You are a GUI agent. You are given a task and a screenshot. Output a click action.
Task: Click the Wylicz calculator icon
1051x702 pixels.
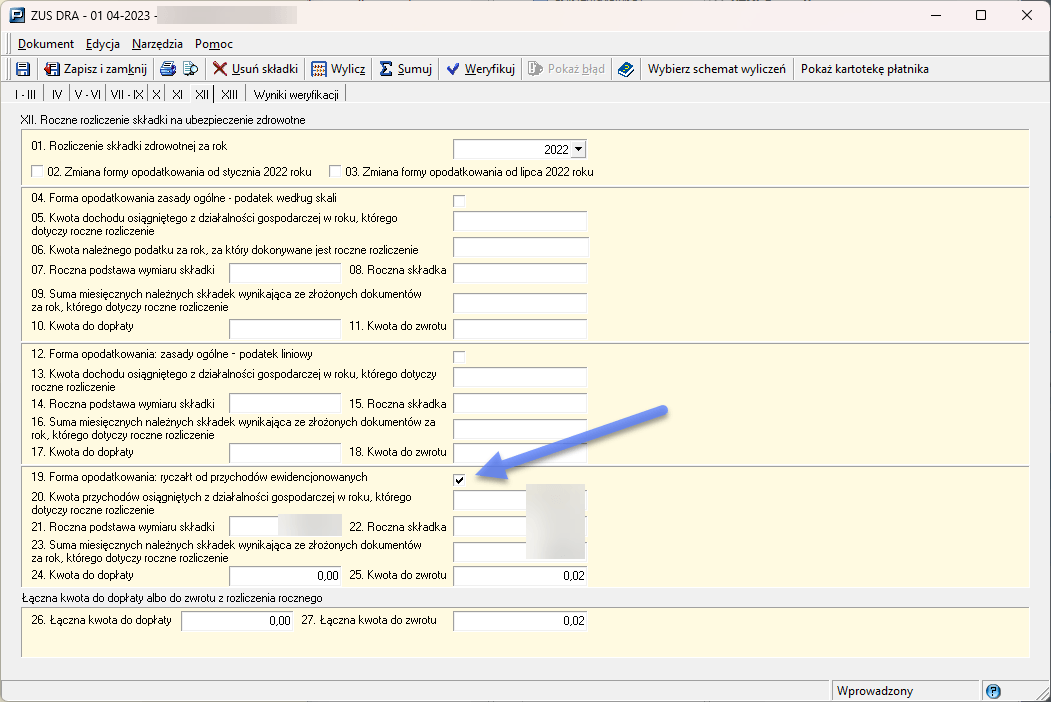(319, 69)
